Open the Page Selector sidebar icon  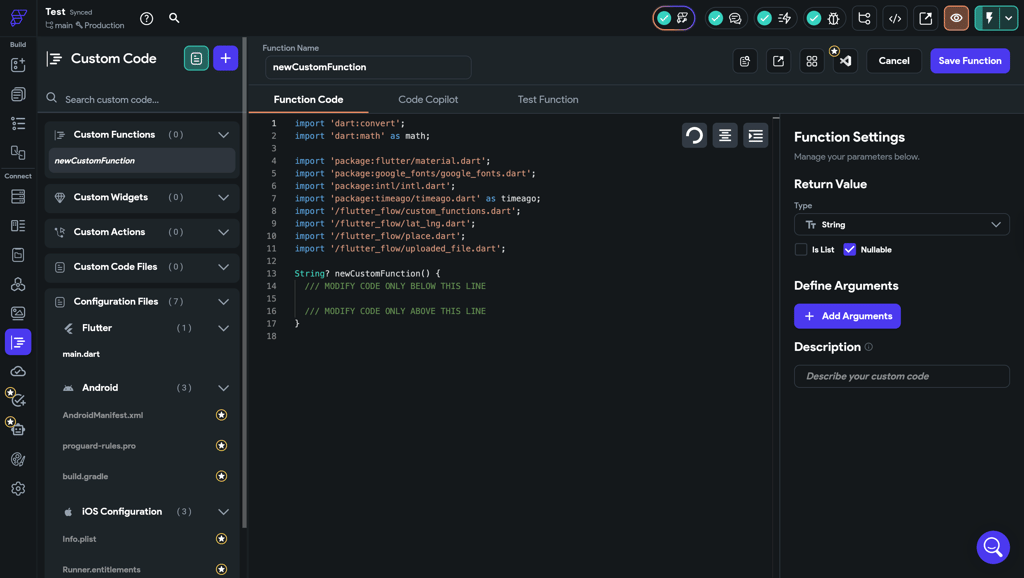tap(18, 94)
